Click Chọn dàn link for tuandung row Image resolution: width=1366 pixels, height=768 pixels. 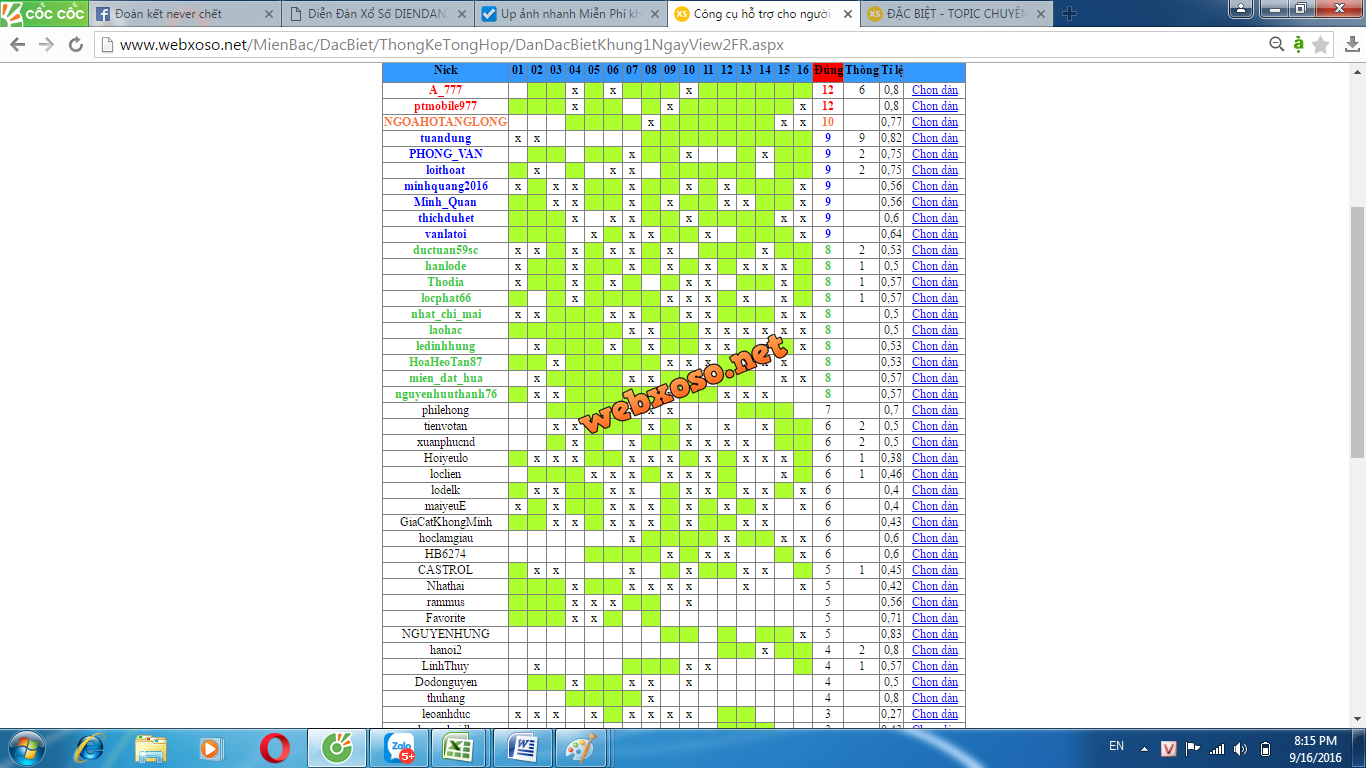coord(934,138)
